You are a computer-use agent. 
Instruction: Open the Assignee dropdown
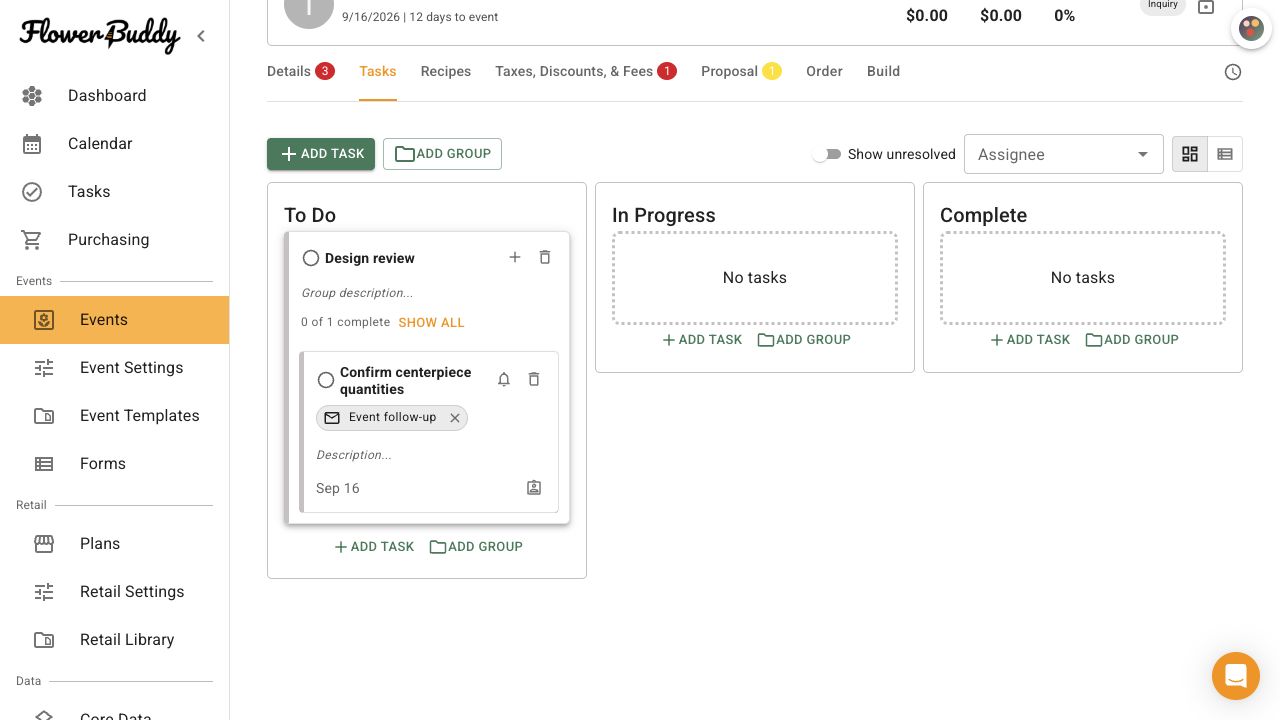[1064, 154]
